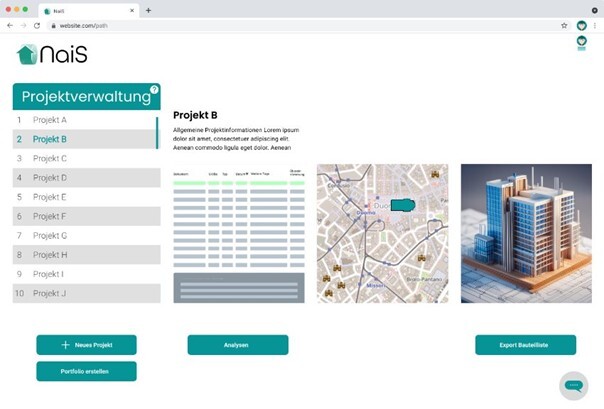Viewport: 604px width, 409px height.
Task: Click the project list scrollbar
Action: [157, 133]
